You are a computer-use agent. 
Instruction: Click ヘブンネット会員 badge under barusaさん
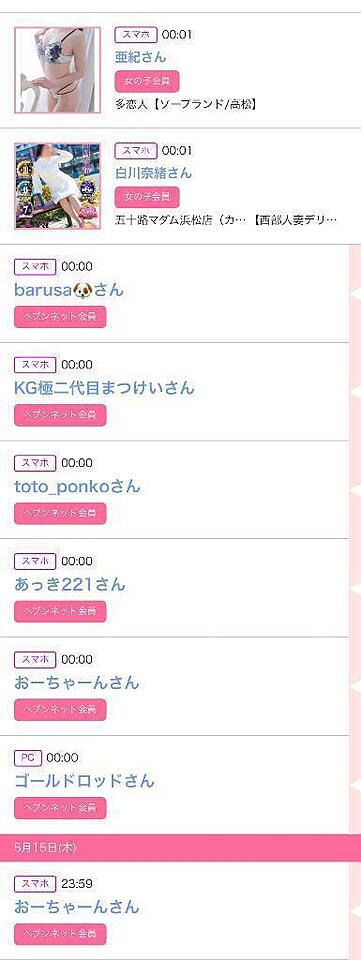[x=60, y=317]
